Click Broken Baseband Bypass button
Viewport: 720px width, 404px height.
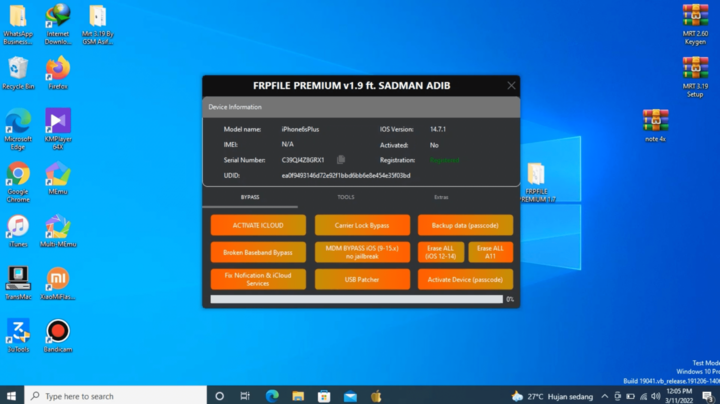point(258,252)
